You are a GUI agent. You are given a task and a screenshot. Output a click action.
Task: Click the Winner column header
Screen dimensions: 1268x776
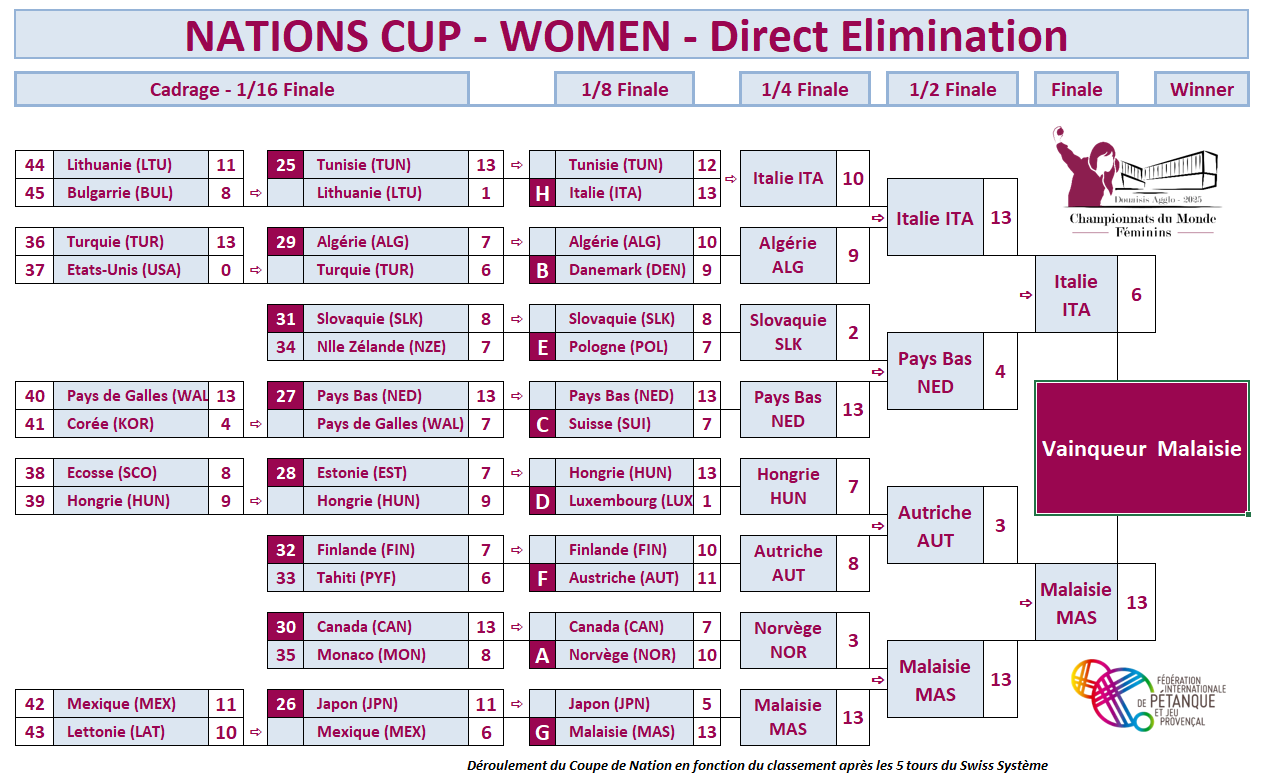[x=1201, y=89]
